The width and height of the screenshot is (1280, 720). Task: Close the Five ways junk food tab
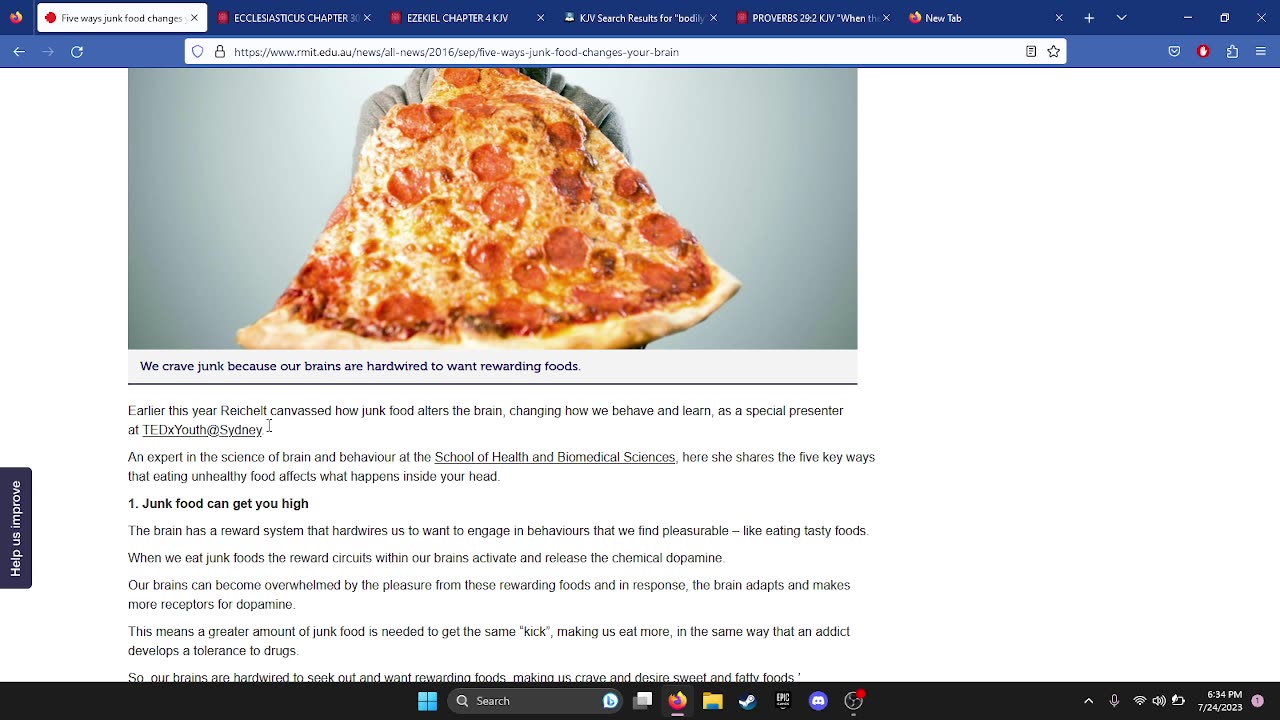pyautogui.click(x=194, y=18)
